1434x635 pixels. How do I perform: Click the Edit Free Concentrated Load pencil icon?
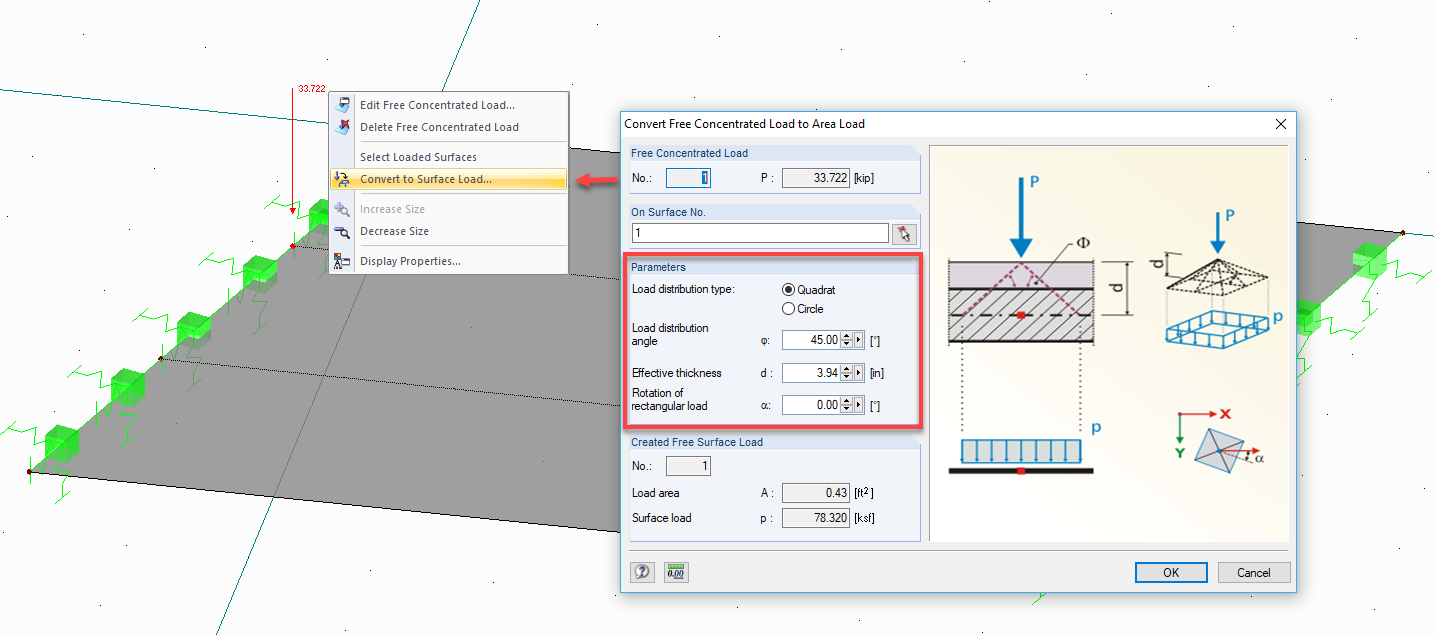pos(341,104)
